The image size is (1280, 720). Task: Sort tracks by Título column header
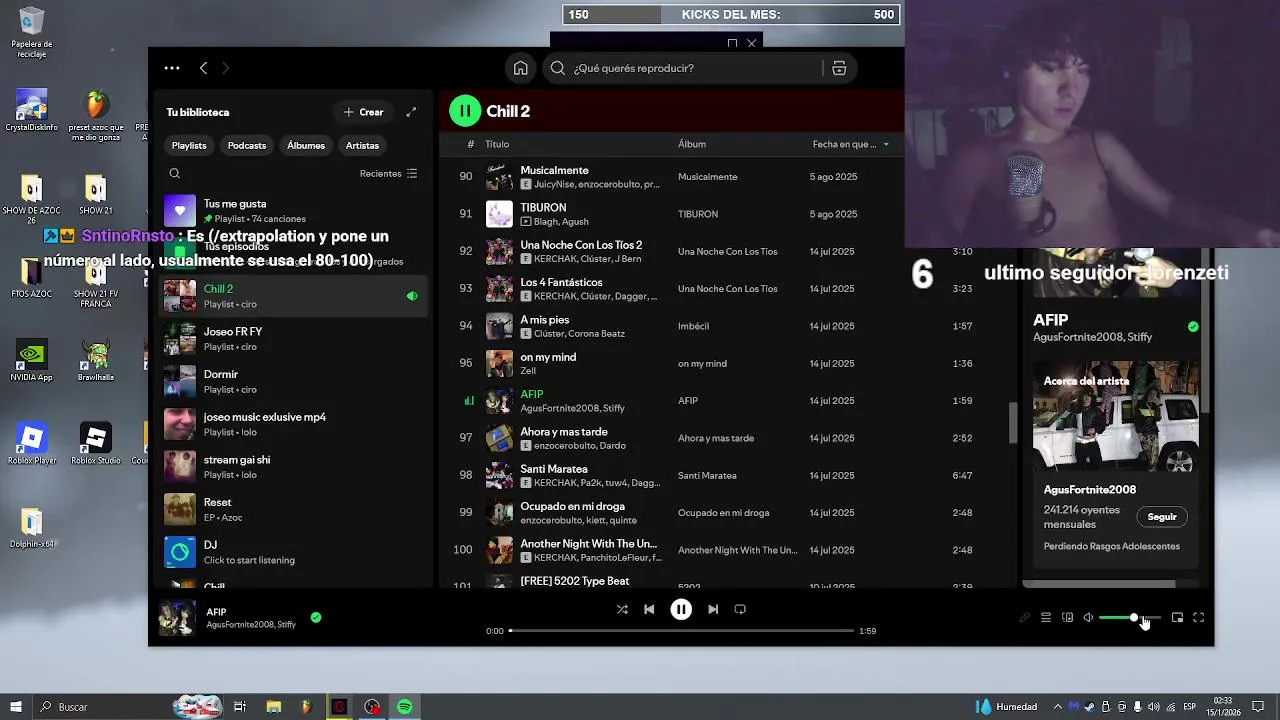[497, 144]
